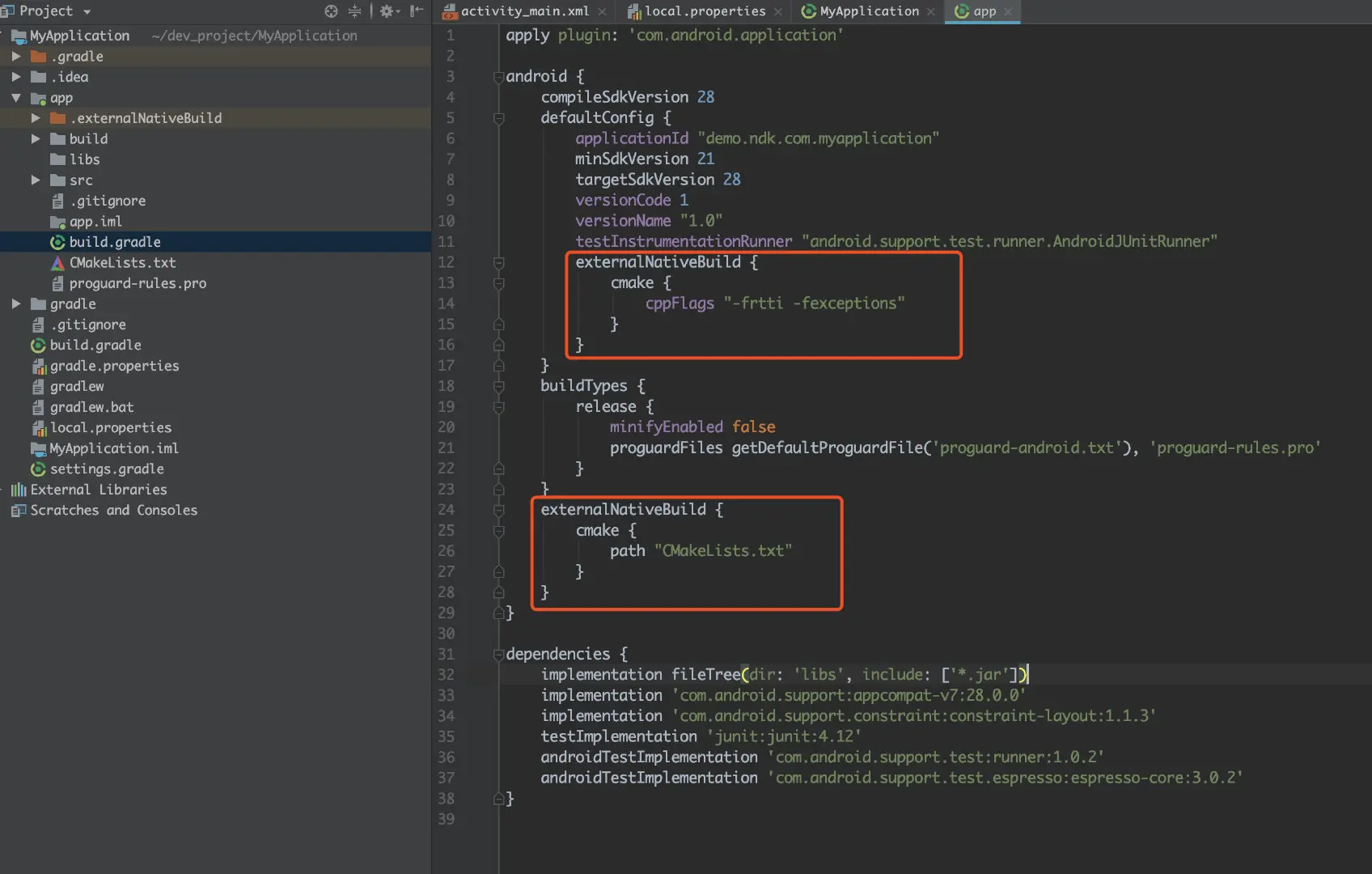Viewport: 1372px width, 874px height.
Task: Select the libs folder
Action: click(x=84, y=159)
